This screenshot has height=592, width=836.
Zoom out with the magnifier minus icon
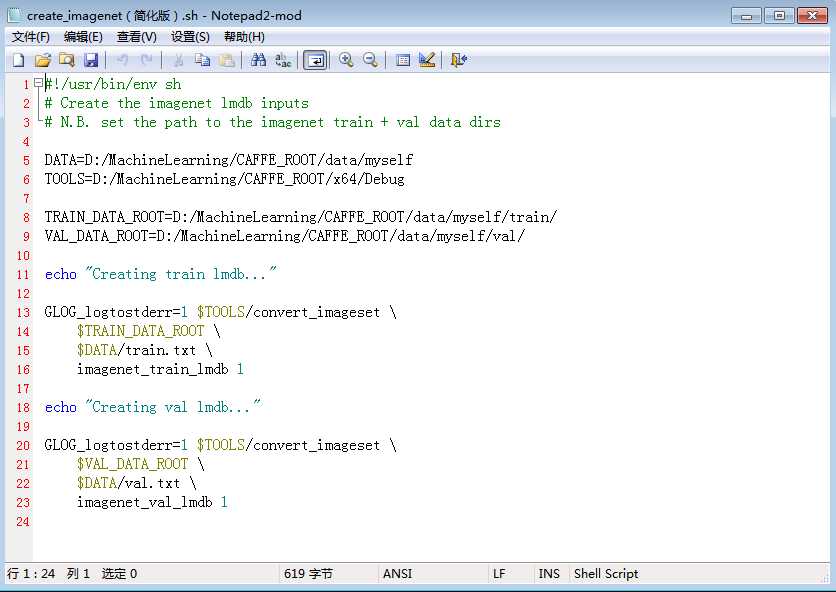[371, 60]
